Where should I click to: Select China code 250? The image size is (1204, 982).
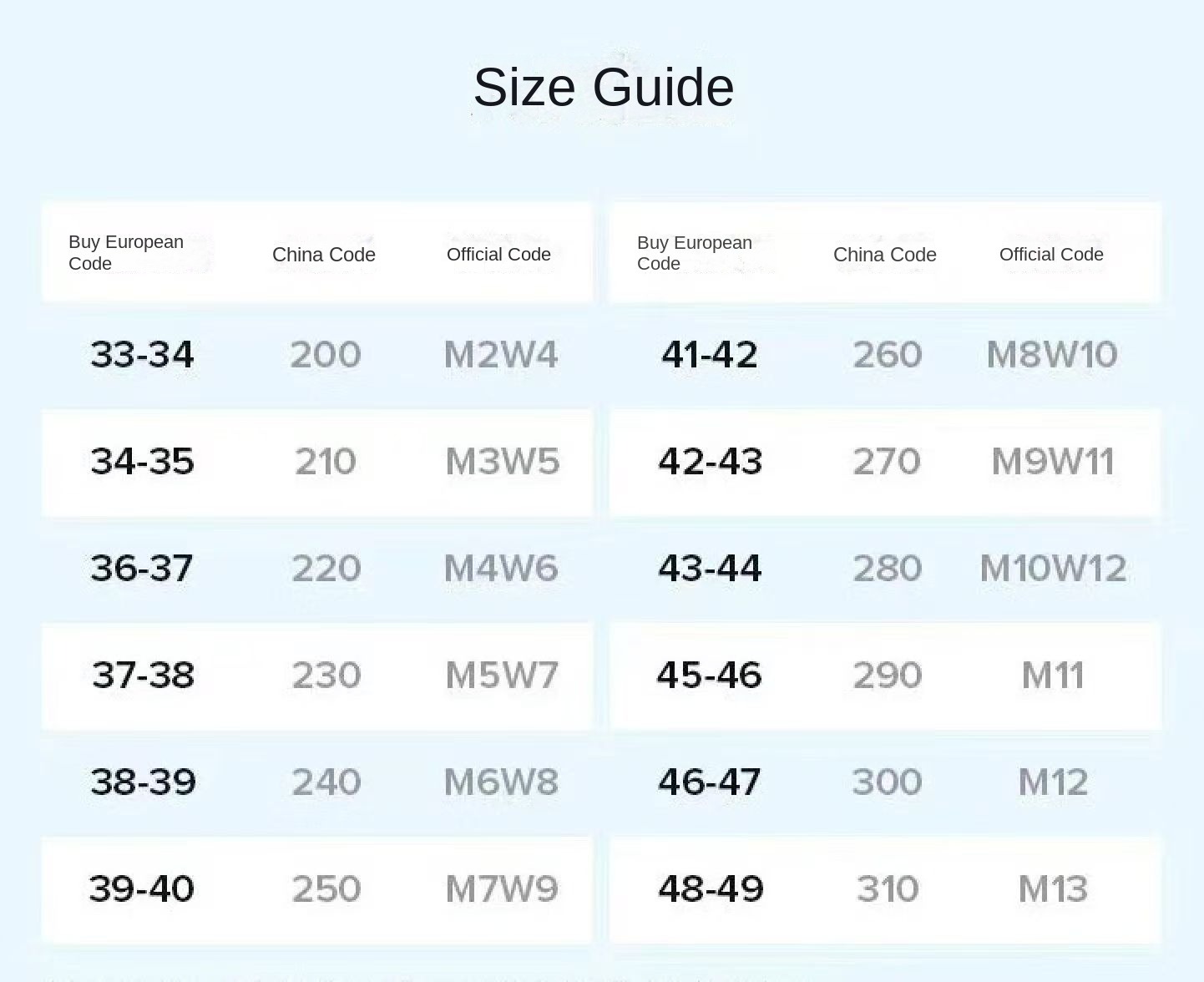pos(326,889)
